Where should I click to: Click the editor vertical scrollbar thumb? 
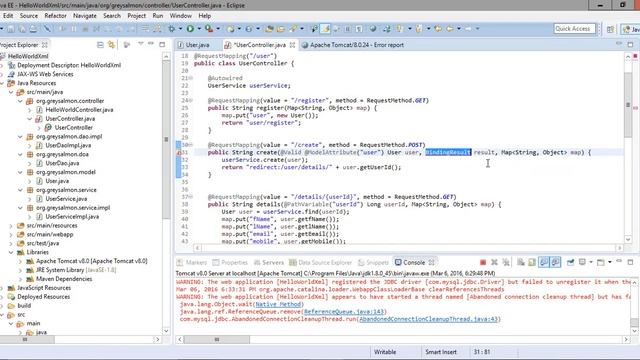628,105
